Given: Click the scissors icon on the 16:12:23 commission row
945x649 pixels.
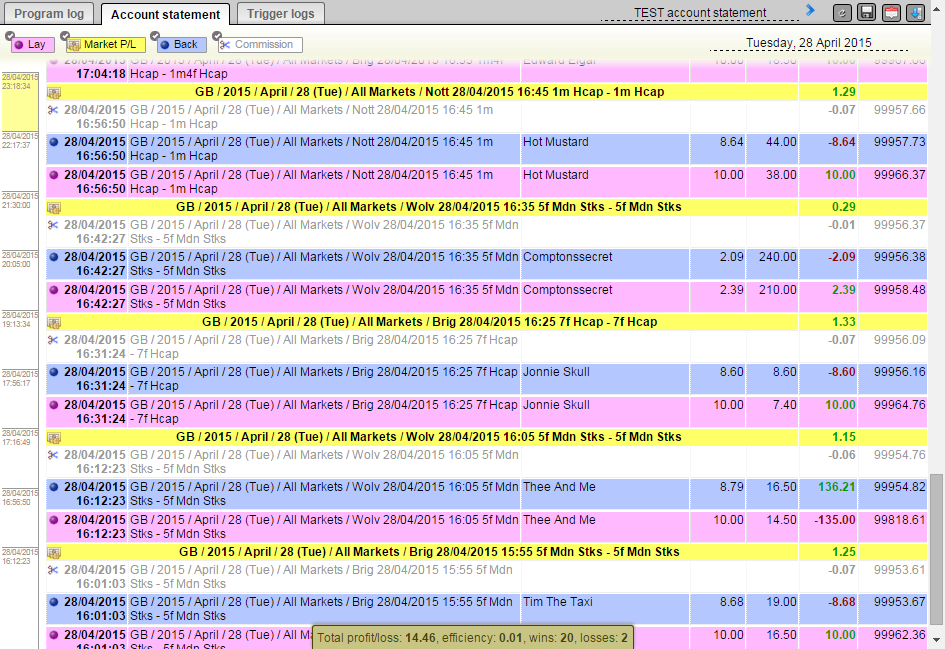Looking at the screenshot, I should pos(53,455).
